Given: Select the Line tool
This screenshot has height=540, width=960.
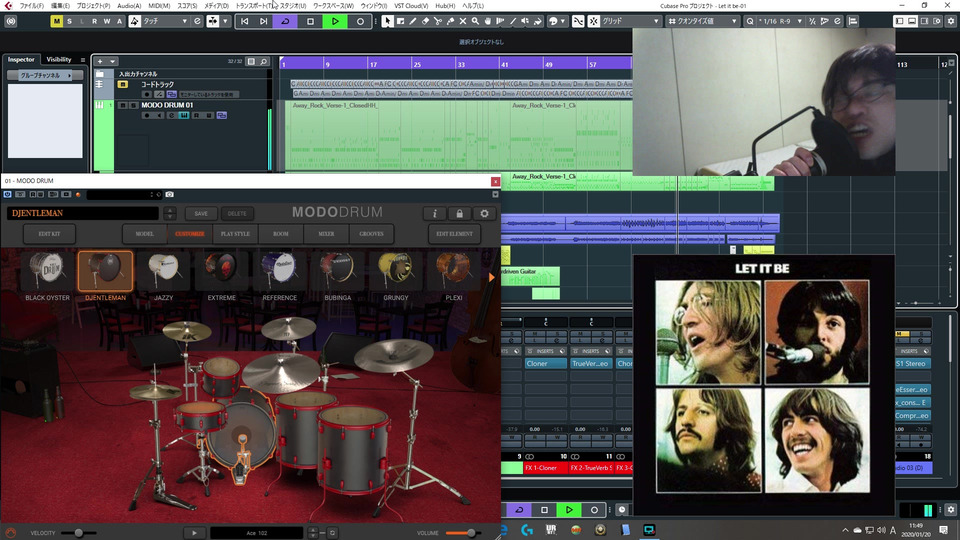Looking at the screenshot, I should pos(513,21).
